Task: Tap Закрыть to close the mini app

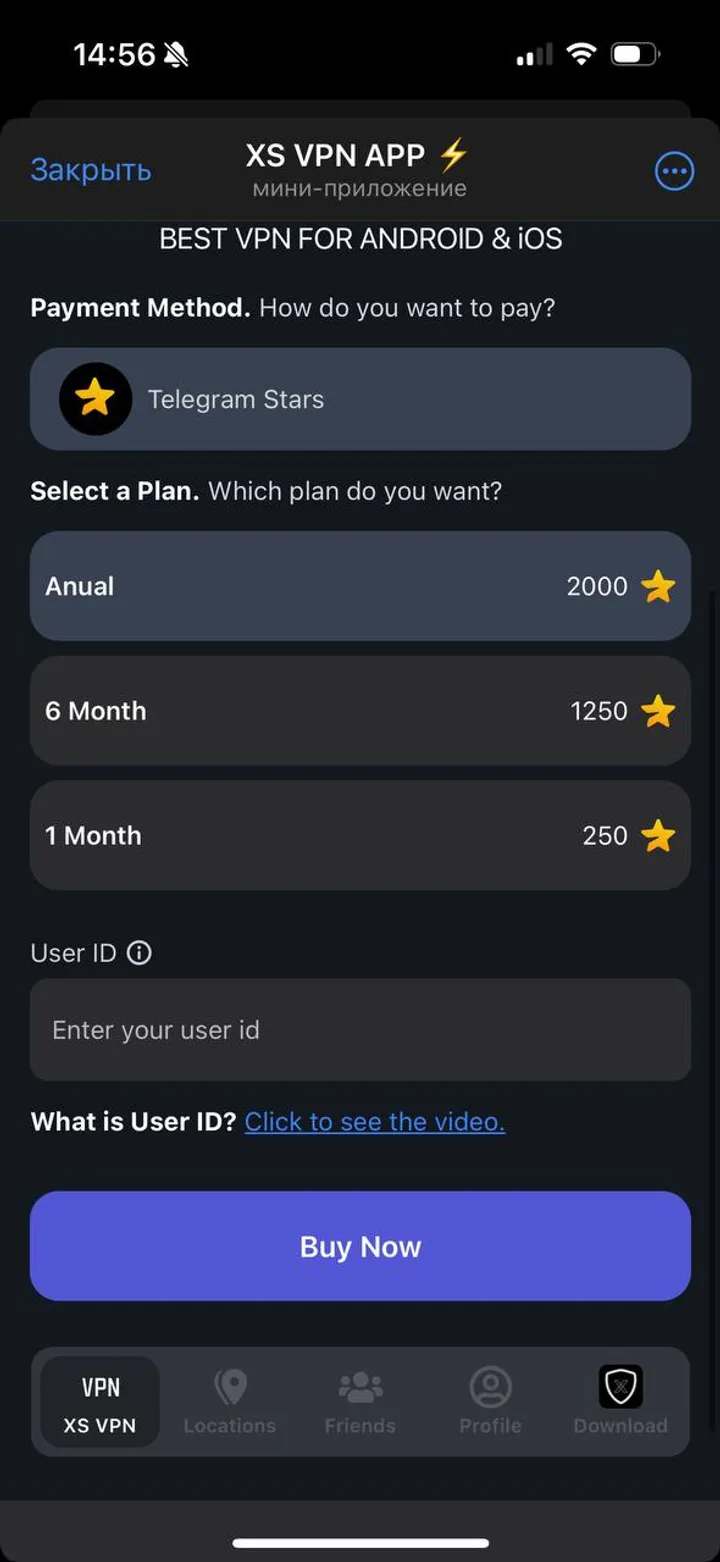Action: (91, 171)
